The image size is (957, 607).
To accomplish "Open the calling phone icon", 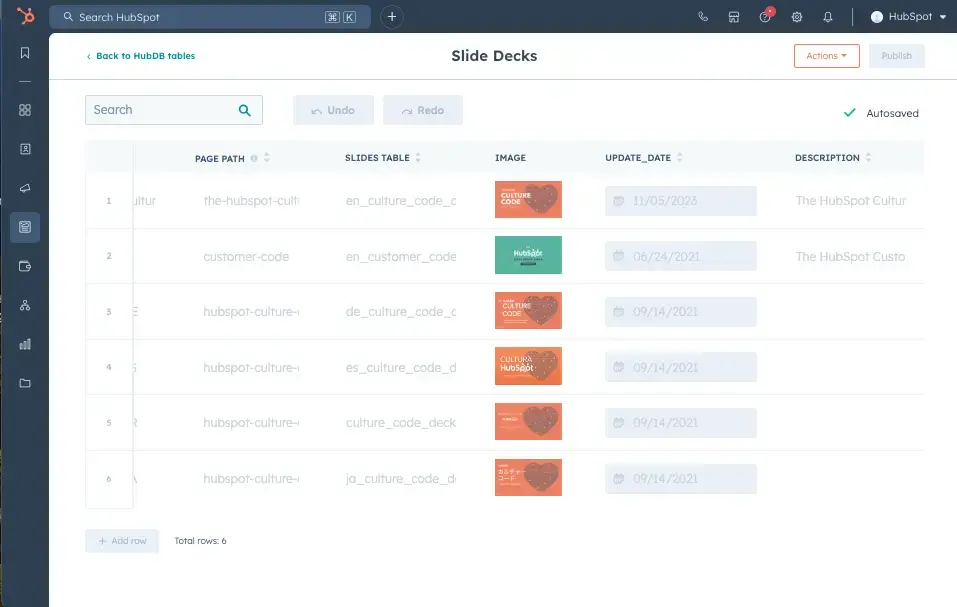I will [703, 17].
